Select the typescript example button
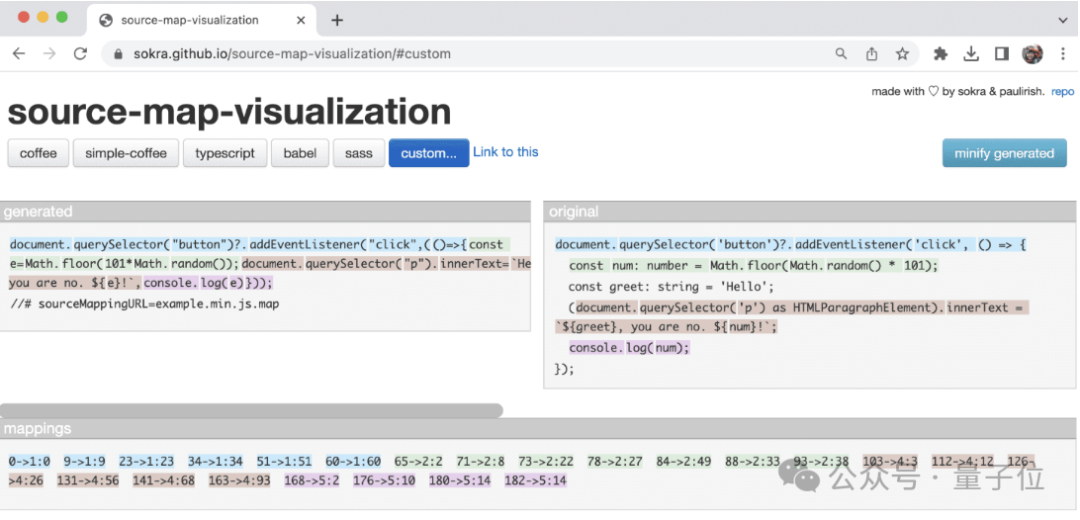This screenshot has width=1080, height=520. 225,153
